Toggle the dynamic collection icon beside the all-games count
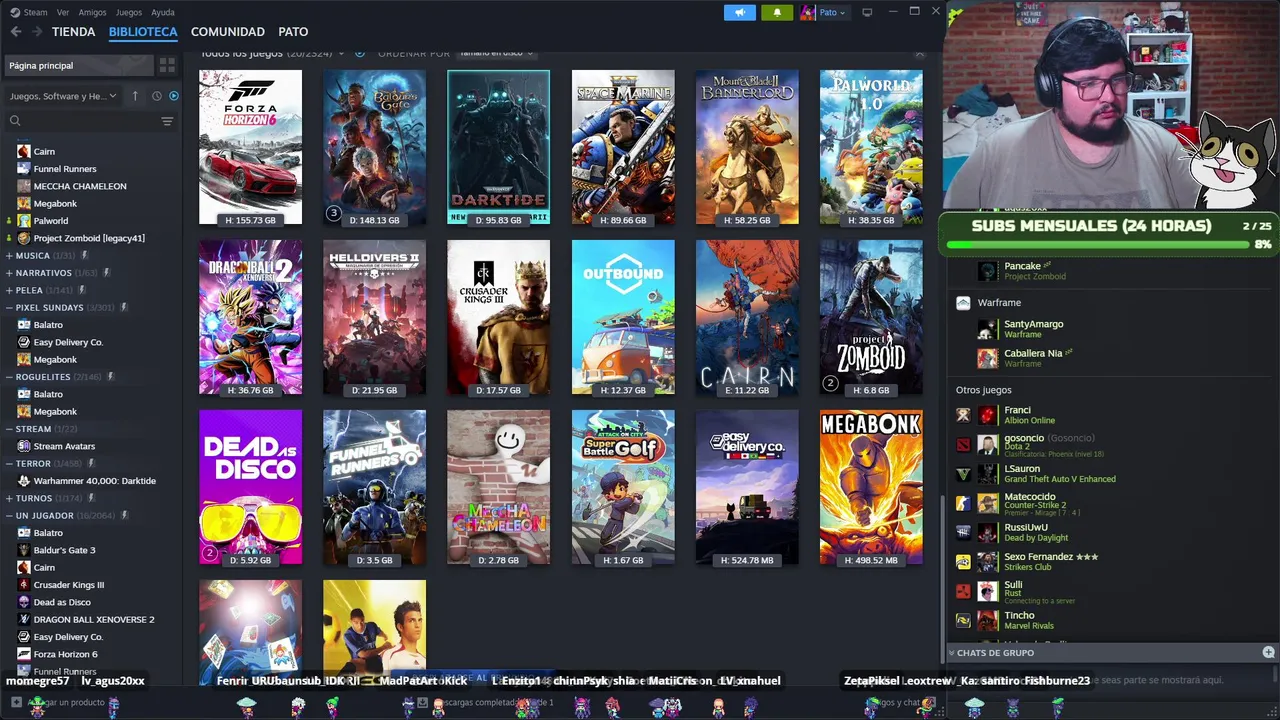 tap(359, 53)
